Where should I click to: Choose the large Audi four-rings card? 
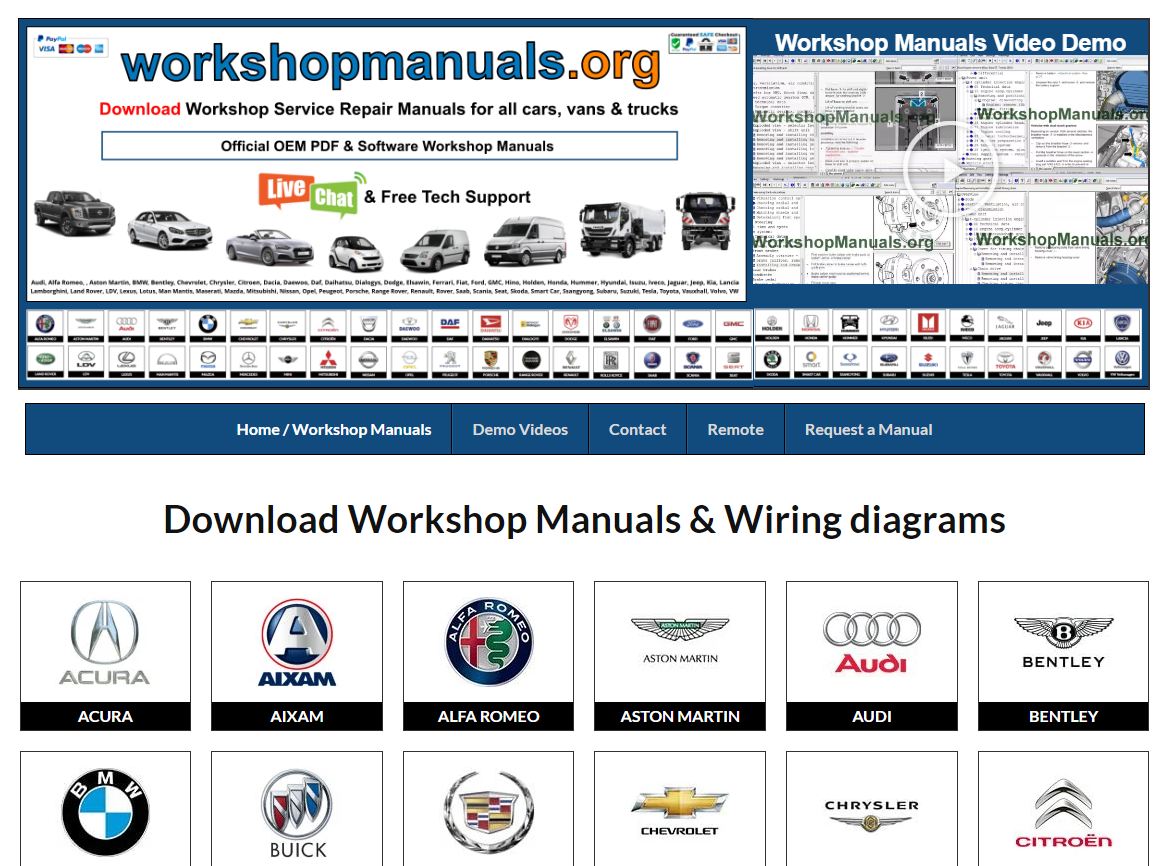[872, 656]
